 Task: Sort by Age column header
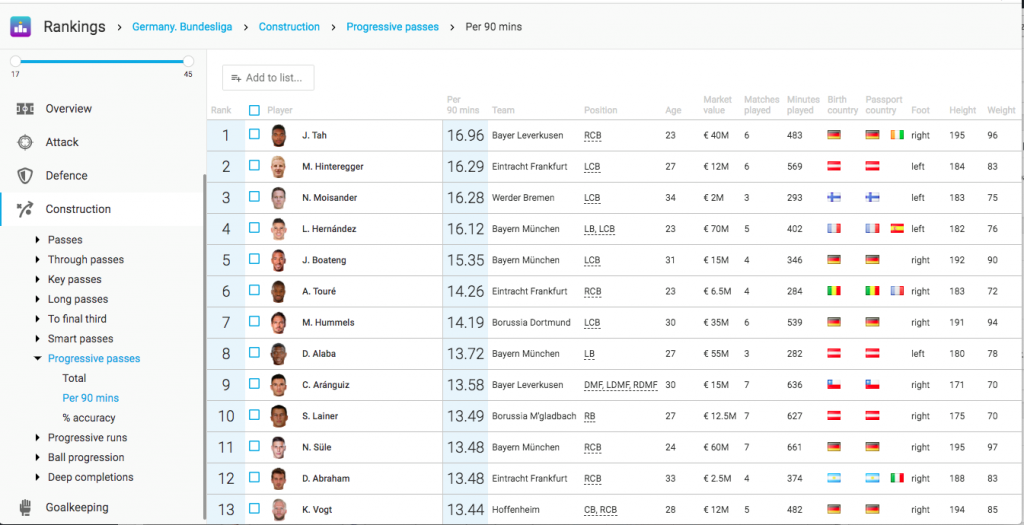(673, 110)
